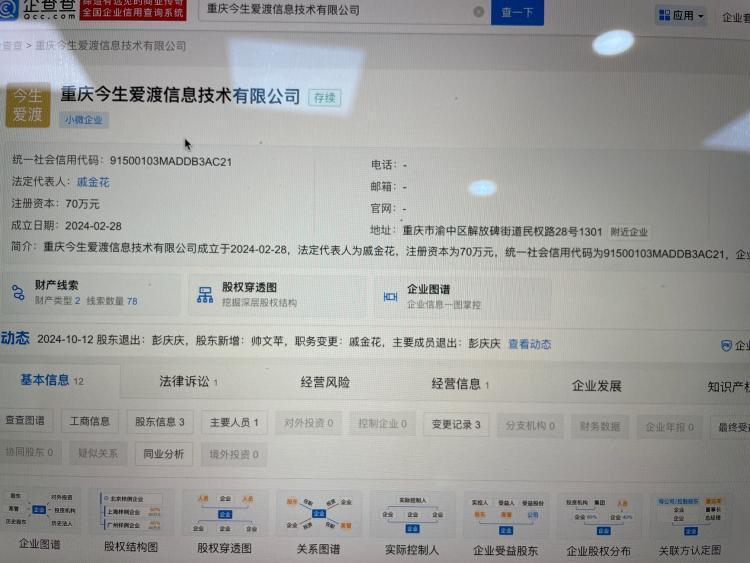
Task: Click the 对外投资 0 sub-tab
Action: click(x=309, y=423)
